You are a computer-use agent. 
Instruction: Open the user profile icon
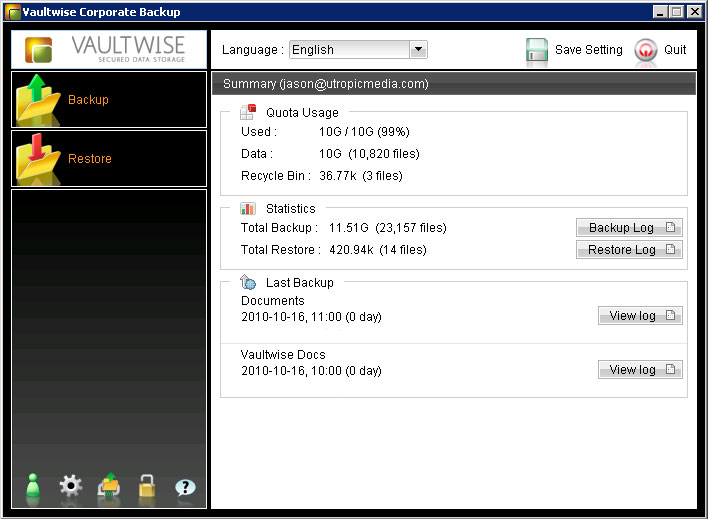pos(33,486)
